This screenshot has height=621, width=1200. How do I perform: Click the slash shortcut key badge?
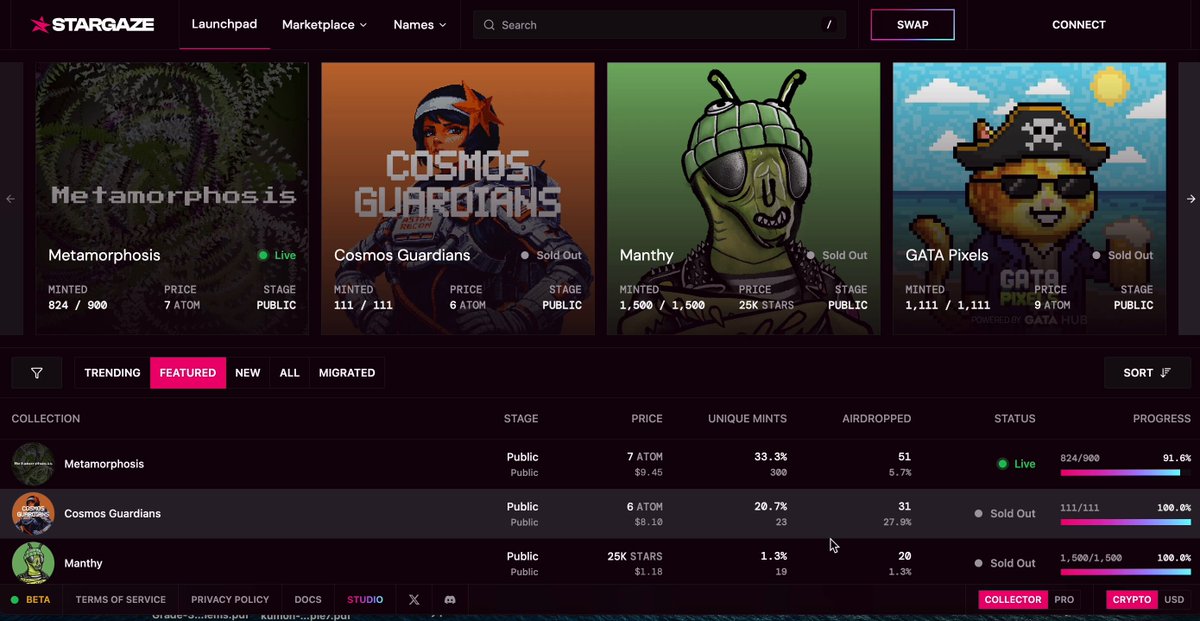[828, 25]
